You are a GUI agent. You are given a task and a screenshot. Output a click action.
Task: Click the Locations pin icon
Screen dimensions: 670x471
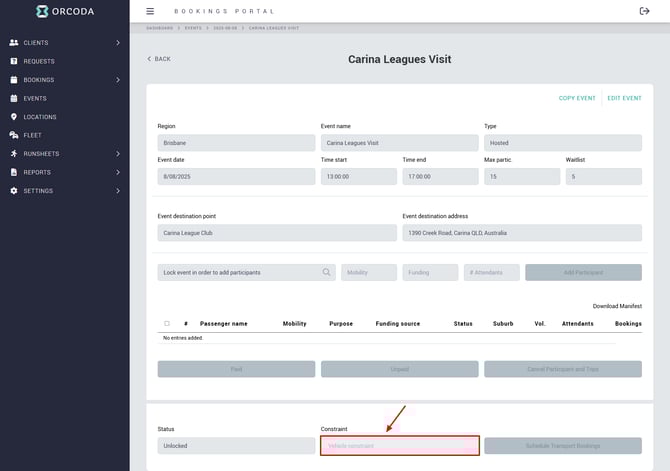tap(14, 117)
